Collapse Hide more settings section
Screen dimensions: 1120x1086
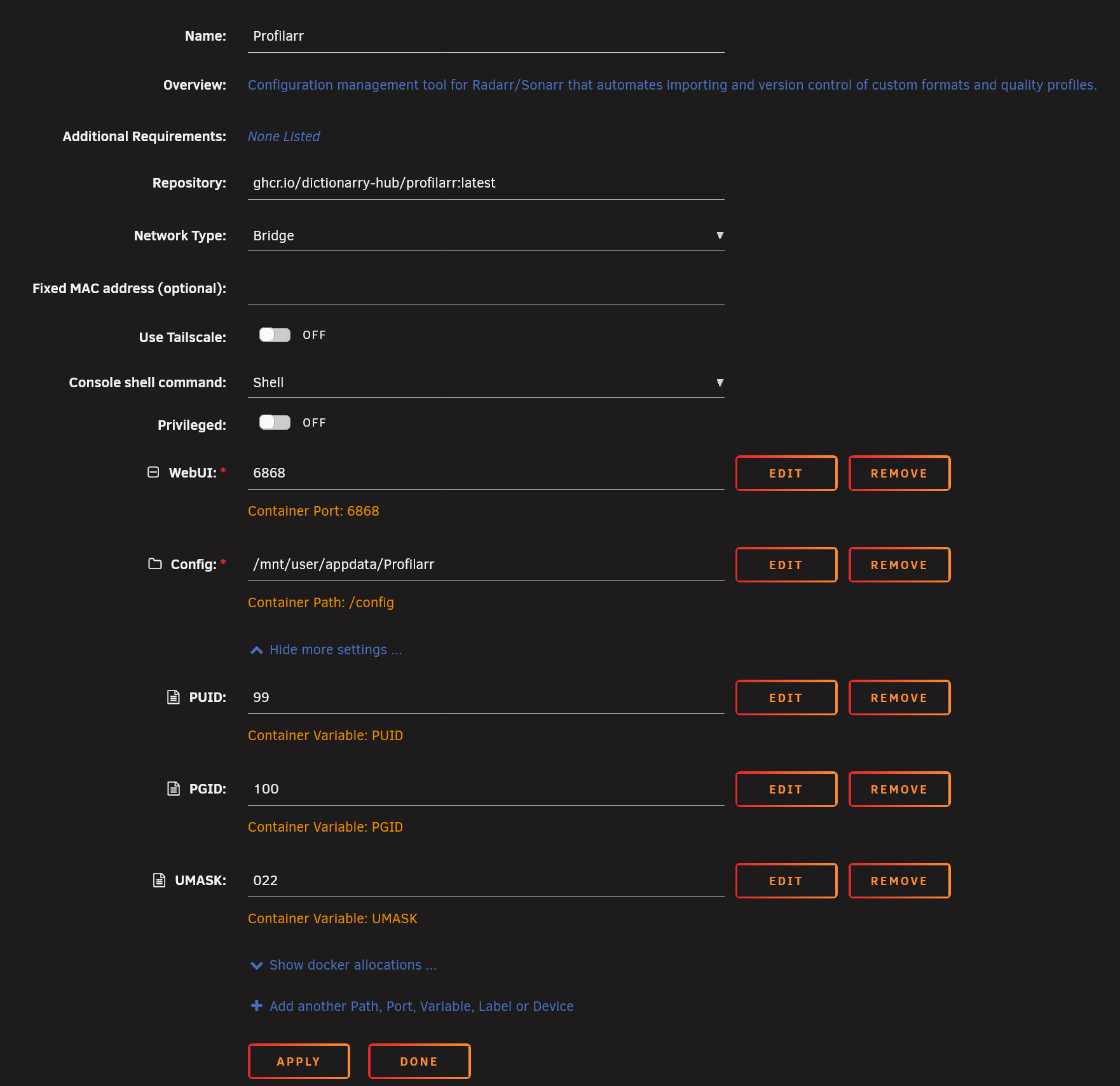(327, 650)
